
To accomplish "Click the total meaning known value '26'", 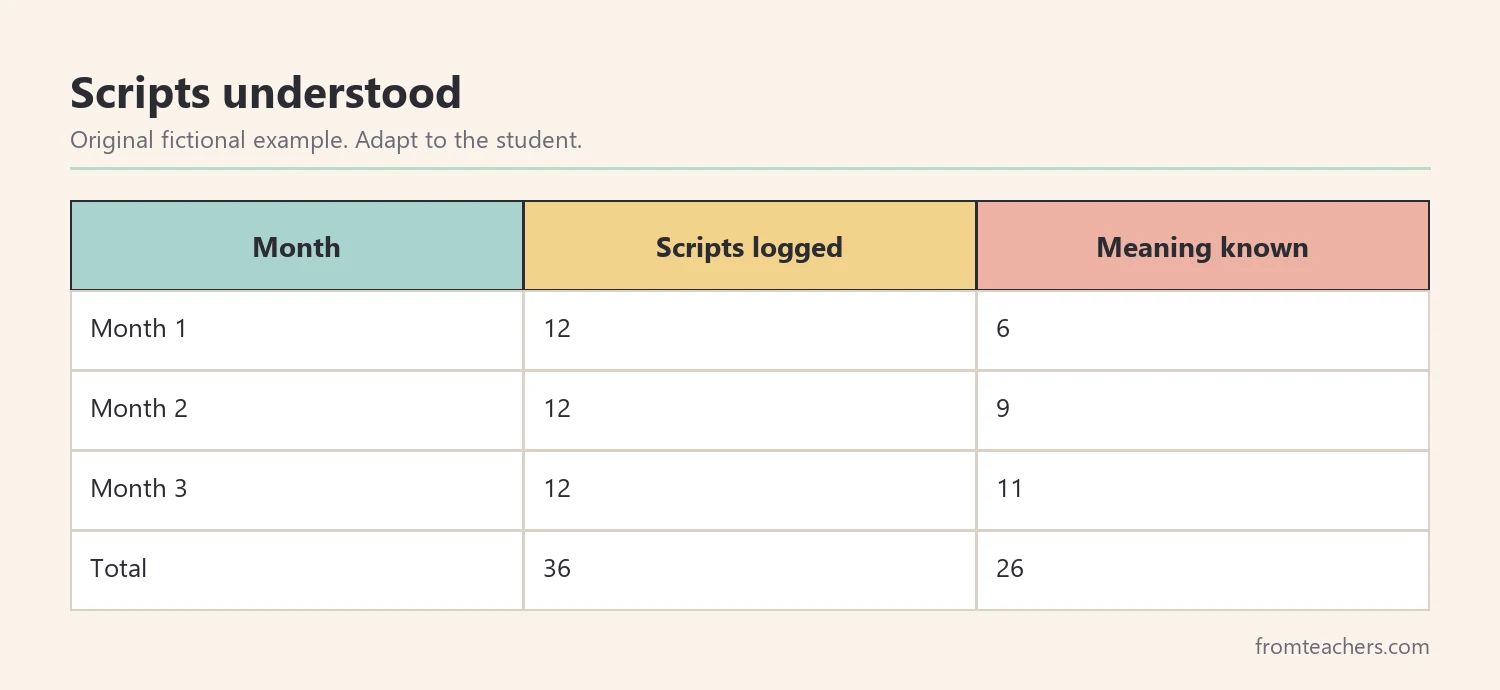I will [1010, 569].
